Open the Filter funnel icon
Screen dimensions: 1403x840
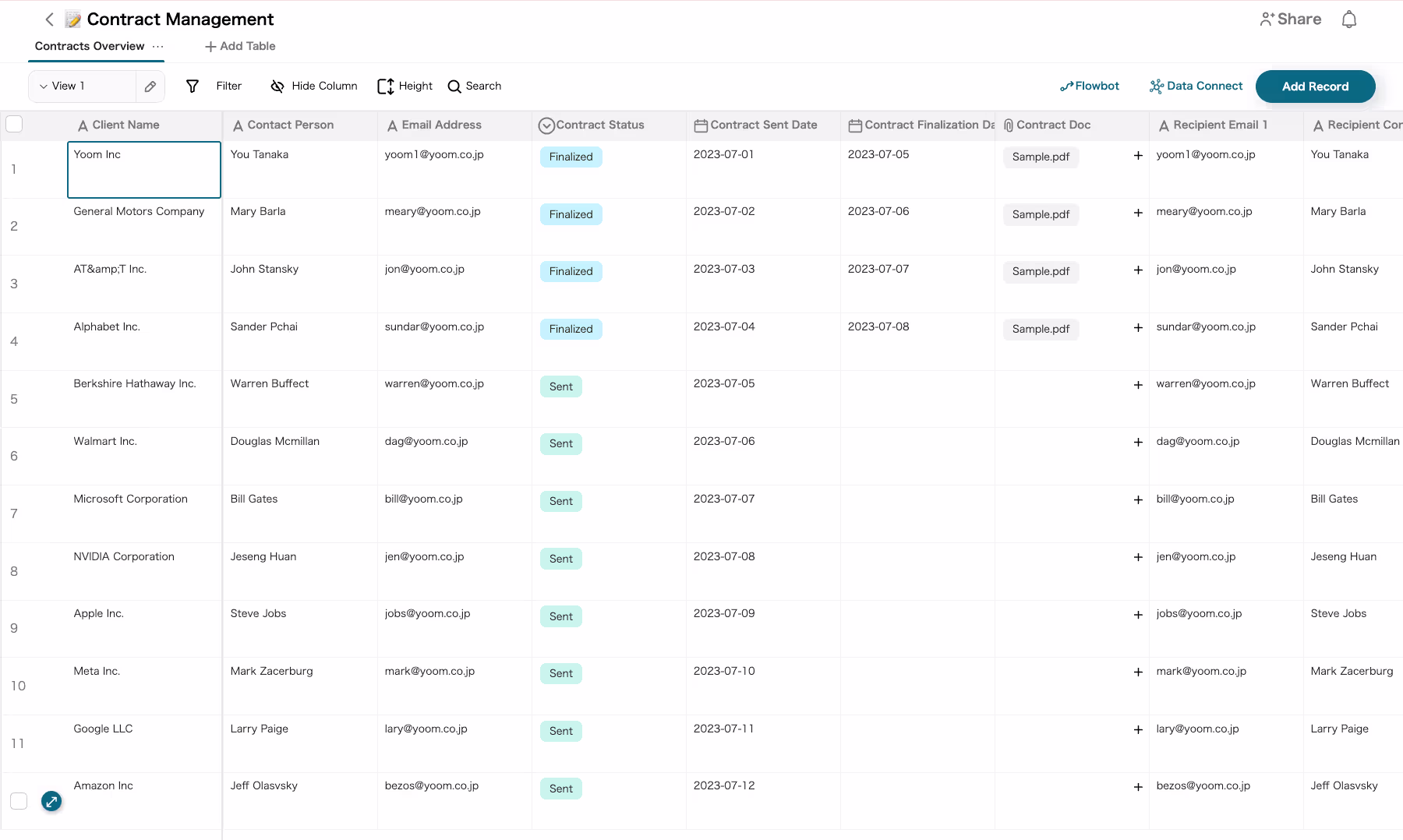(193, 86)
